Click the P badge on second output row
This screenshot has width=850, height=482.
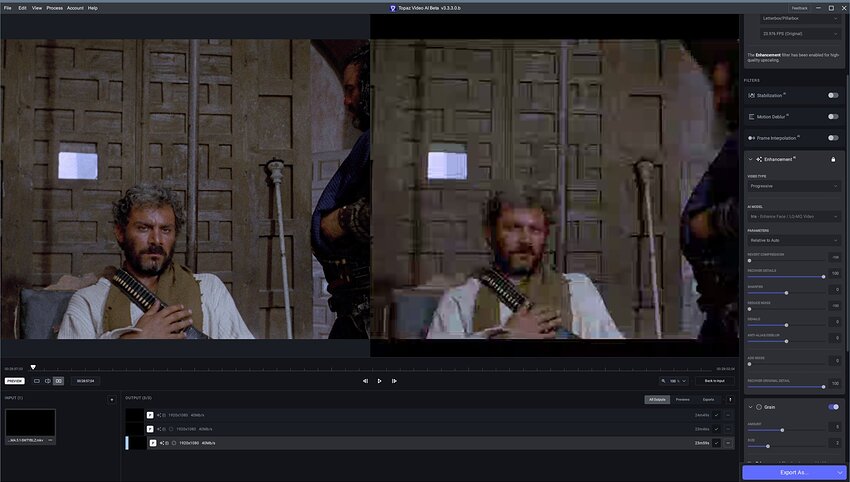click(150, 429)
